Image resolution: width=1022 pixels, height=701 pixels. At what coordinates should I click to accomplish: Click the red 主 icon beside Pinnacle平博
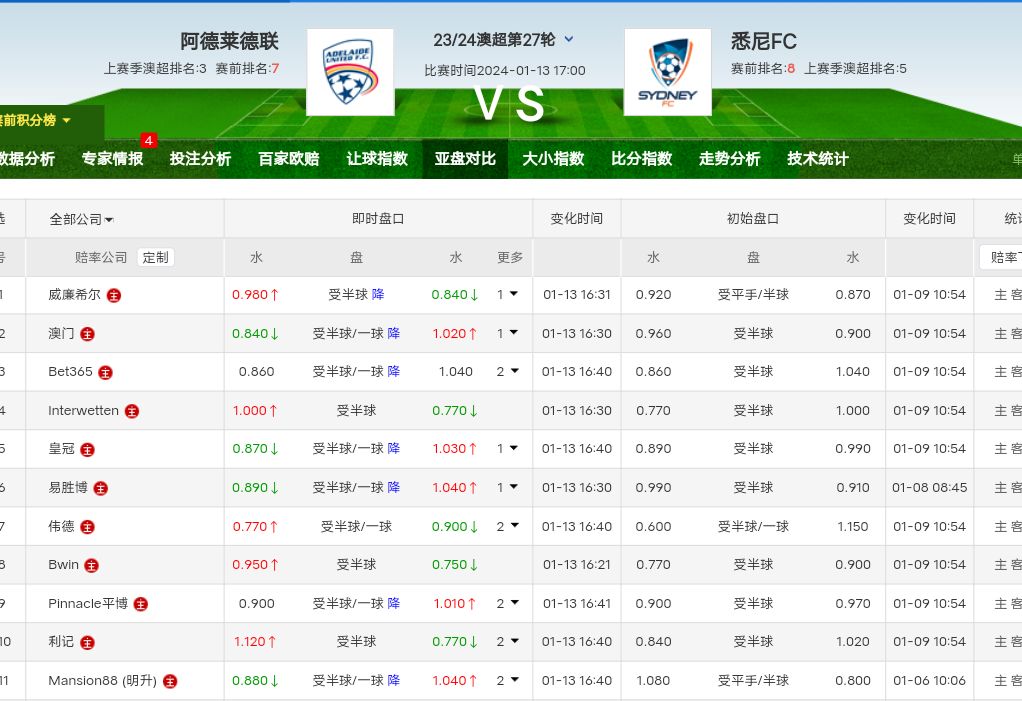(141, 604)
